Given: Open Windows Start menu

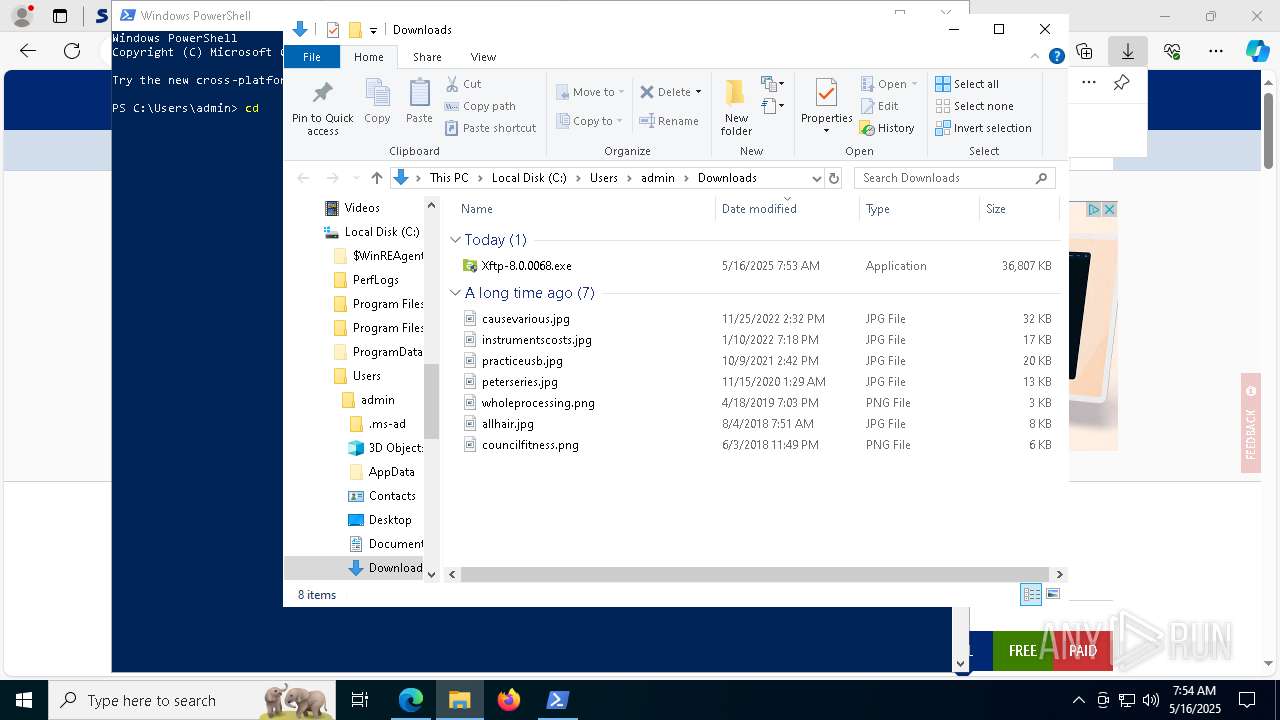Looking at the screenshot, I should (x=24, y=700).
